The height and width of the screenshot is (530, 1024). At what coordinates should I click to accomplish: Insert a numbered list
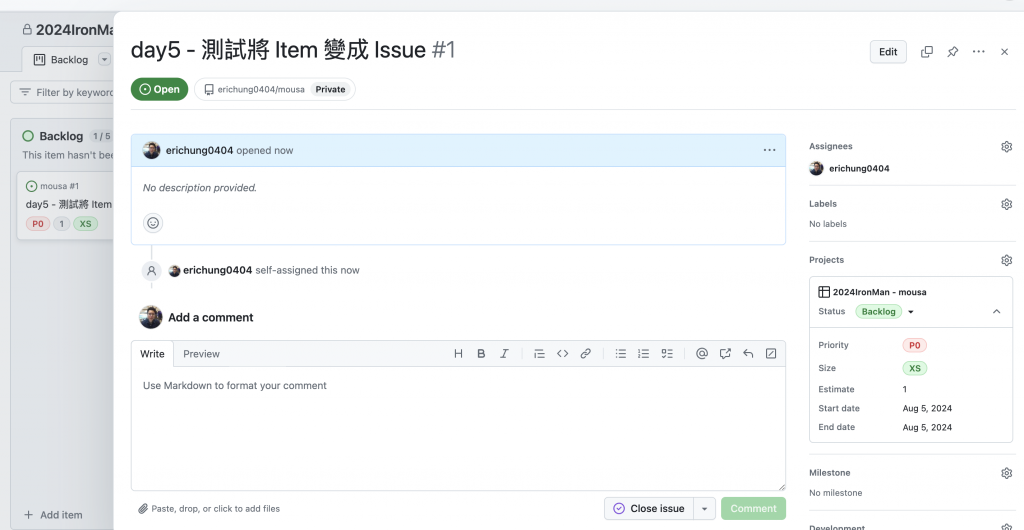[x=643, y=354]
